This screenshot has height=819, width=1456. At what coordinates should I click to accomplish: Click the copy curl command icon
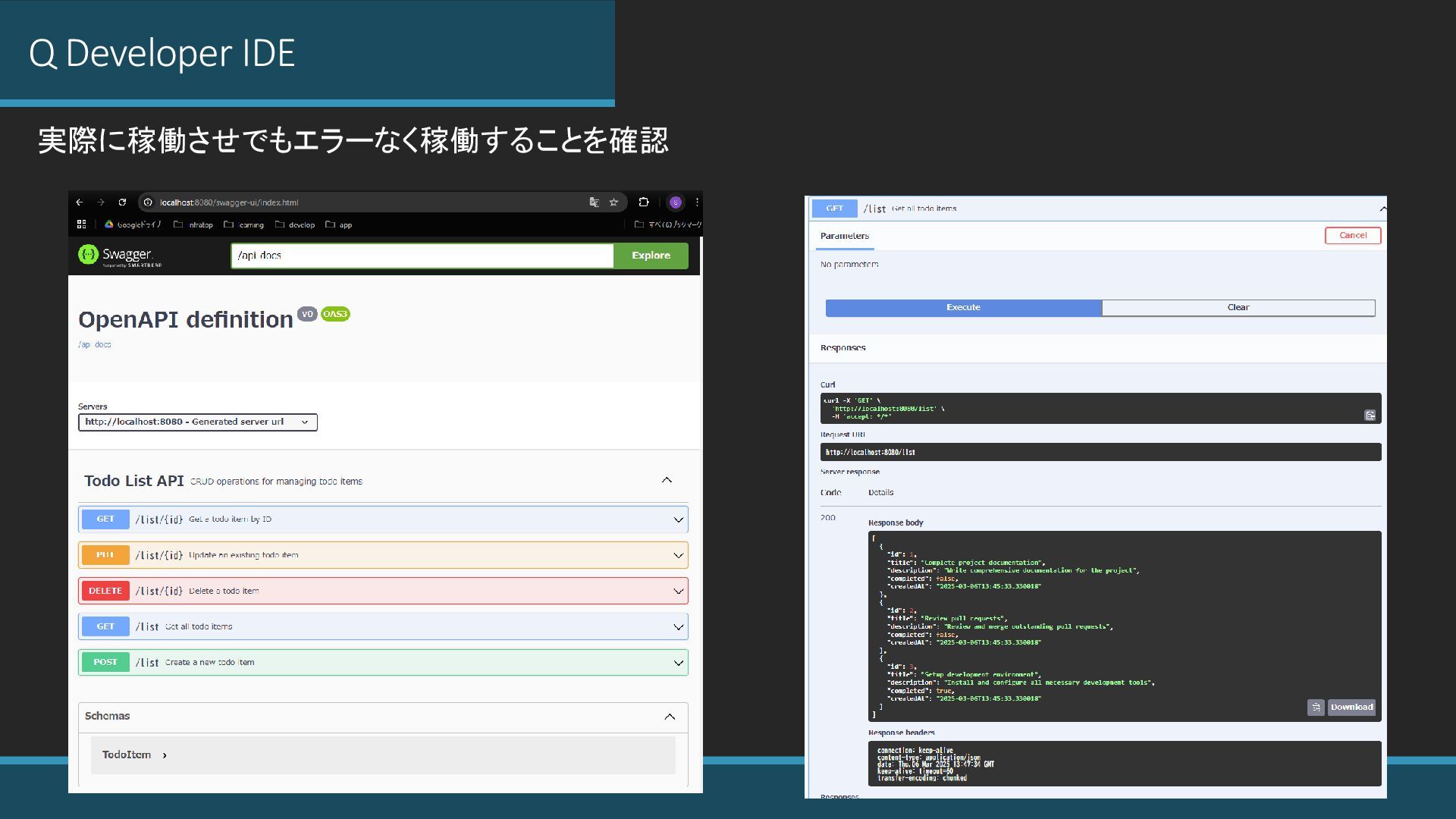point(1370,416)
